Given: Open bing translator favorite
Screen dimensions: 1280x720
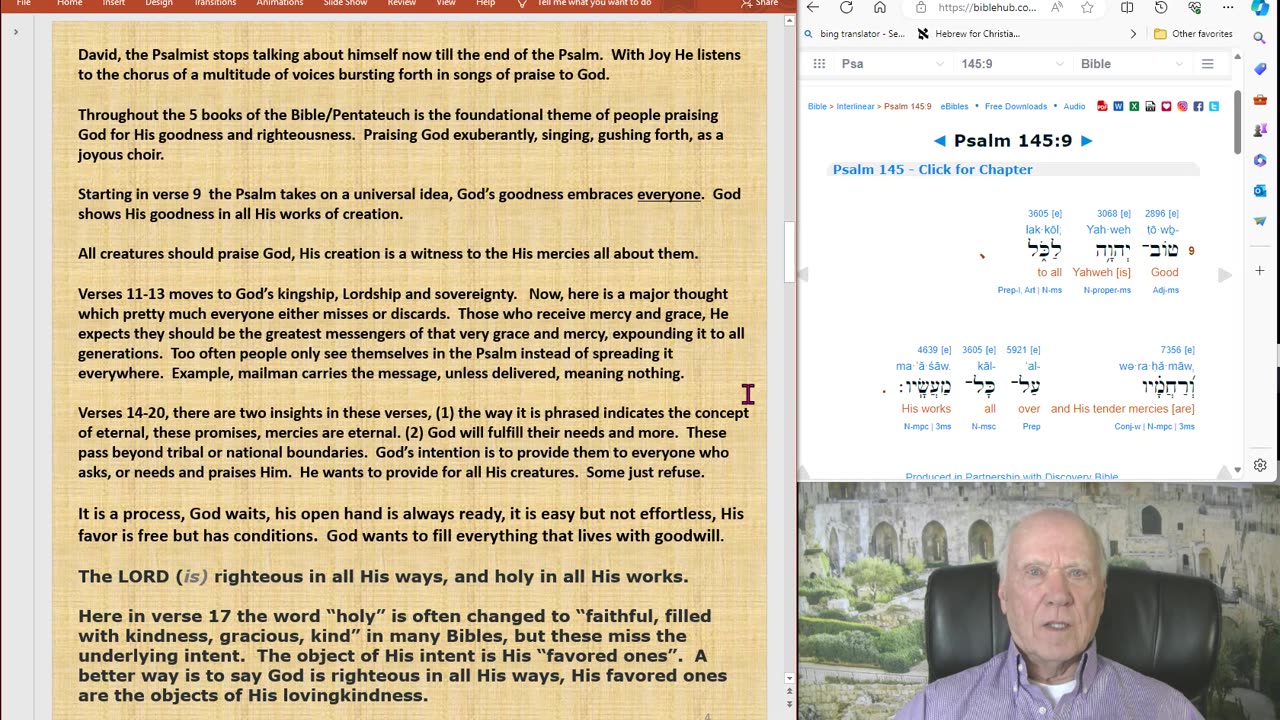Looking at the screenshot, I should click(x=855, y=34).
